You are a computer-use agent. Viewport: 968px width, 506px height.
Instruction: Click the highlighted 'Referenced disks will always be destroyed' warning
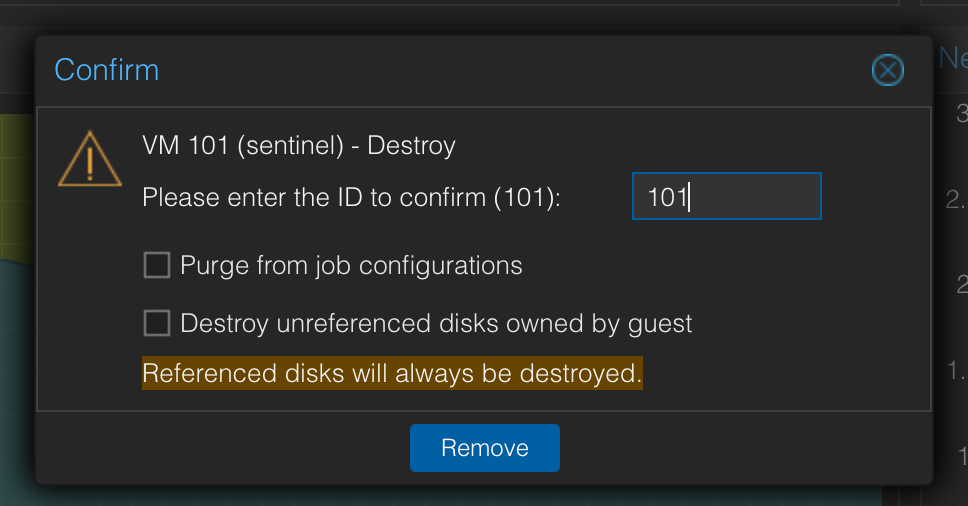[391, 374]
